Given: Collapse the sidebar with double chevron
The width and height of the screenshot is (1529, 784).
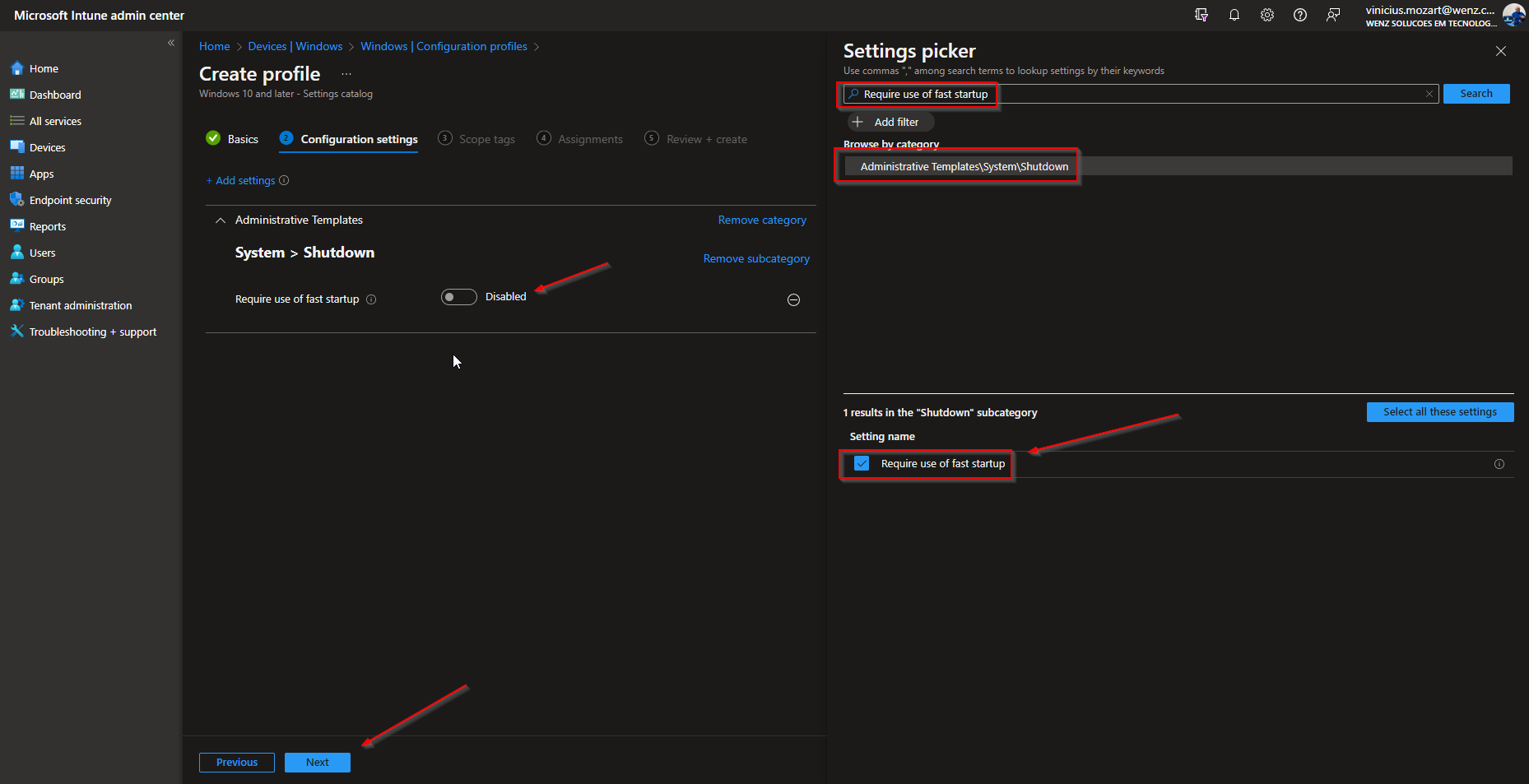Looking at the screenshot, I should 171,43.
